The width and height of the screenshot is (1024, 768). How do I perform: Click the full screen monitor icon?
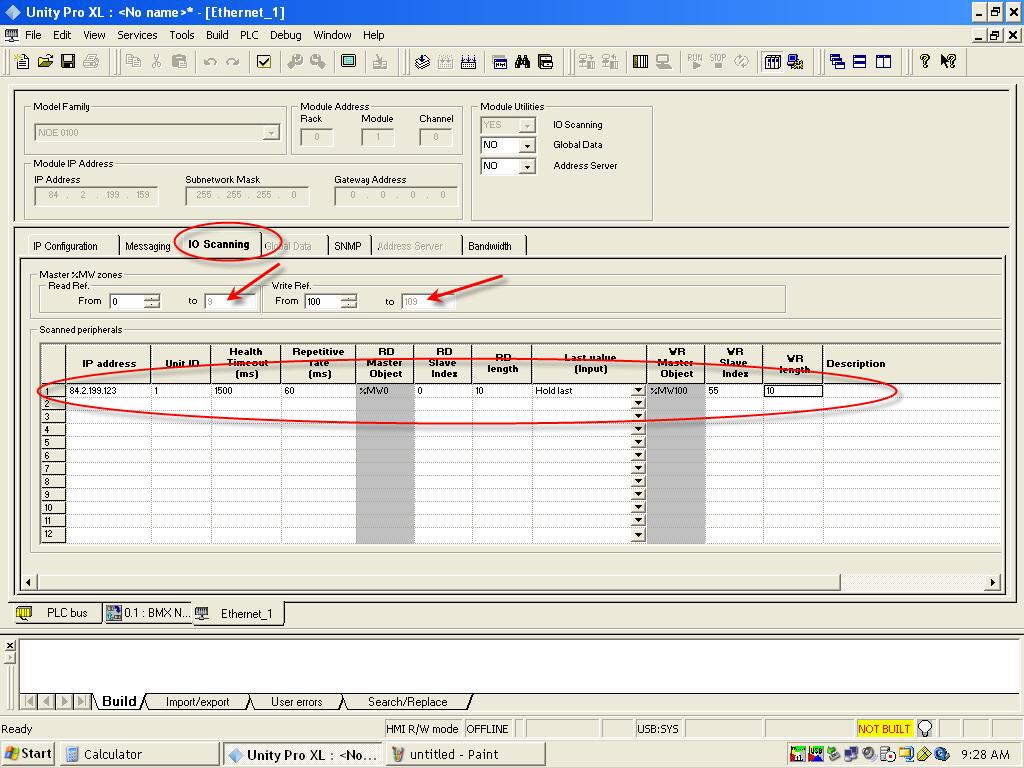(x=349, y=61)
